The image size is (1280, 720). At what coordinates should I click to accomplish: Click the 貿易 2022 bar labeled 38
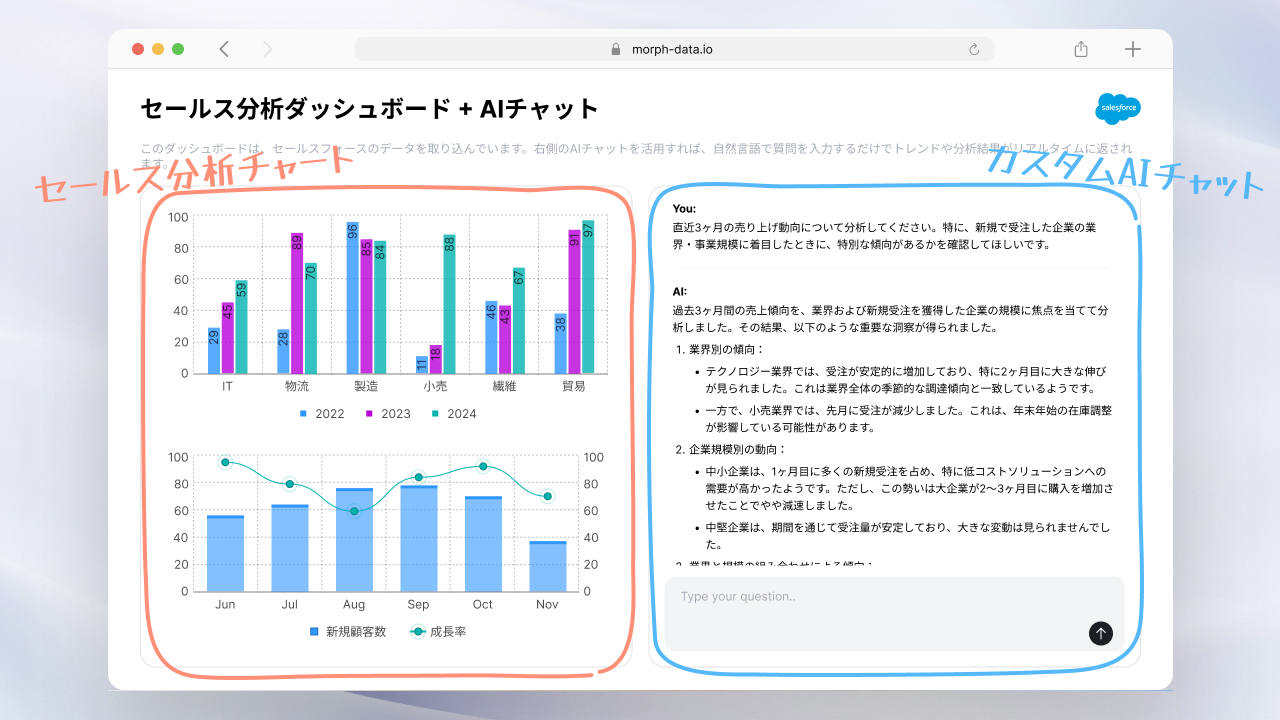tap(560, 344)
